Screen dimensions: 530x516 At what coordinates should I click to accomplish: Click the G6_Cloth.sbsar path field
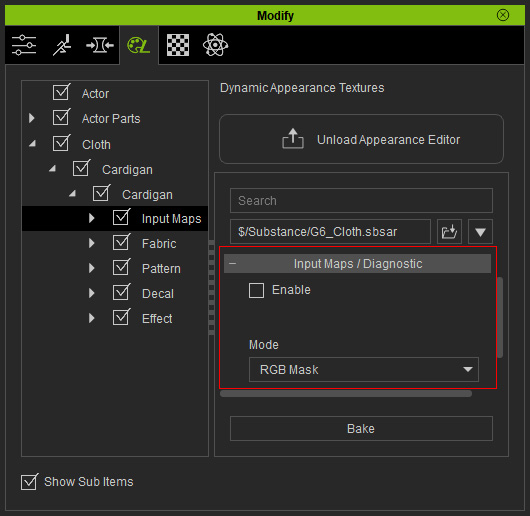(330, 231)
